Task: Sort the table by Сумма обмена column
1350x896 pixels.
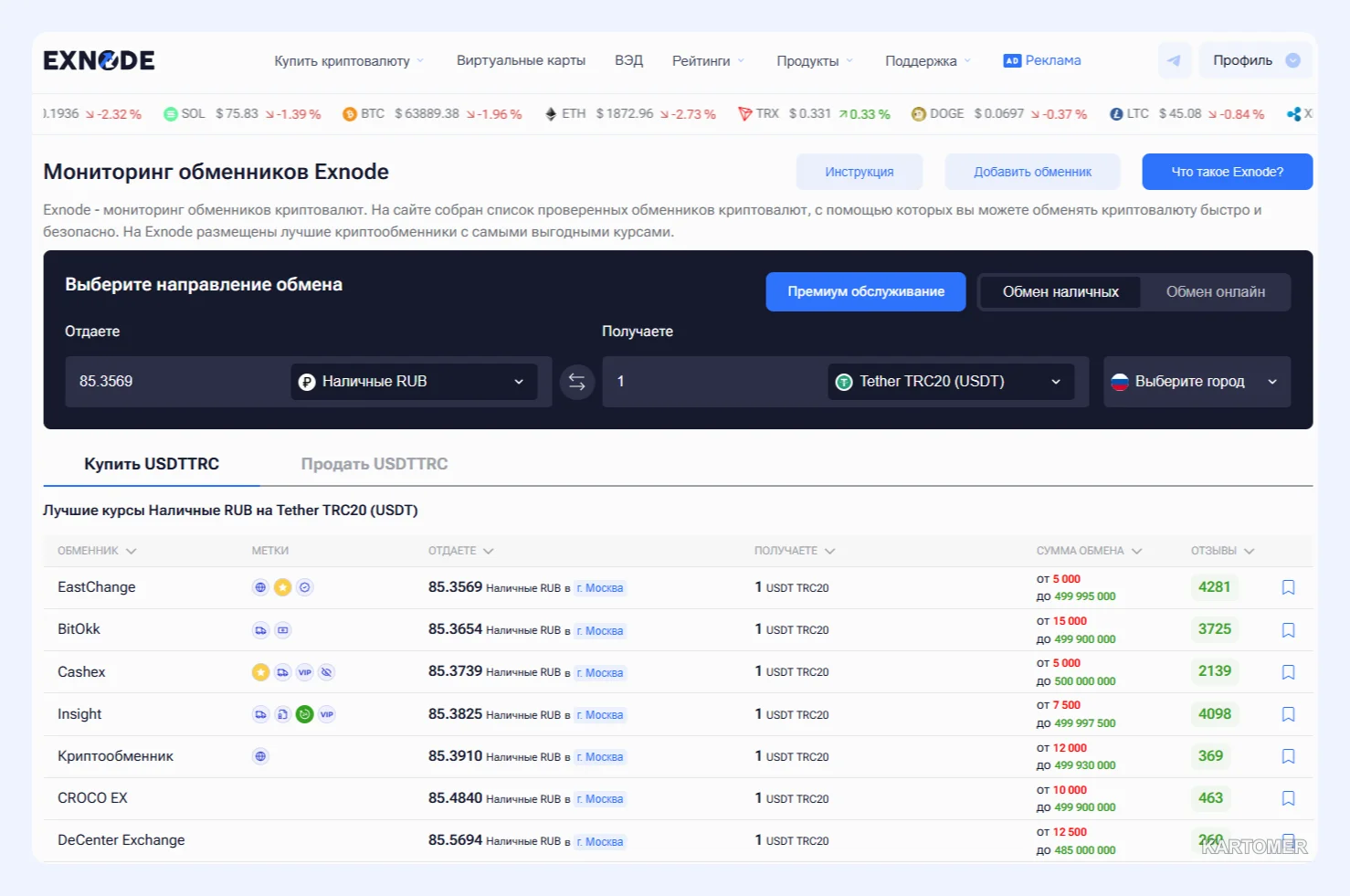Action: (x=1089, y=551)
